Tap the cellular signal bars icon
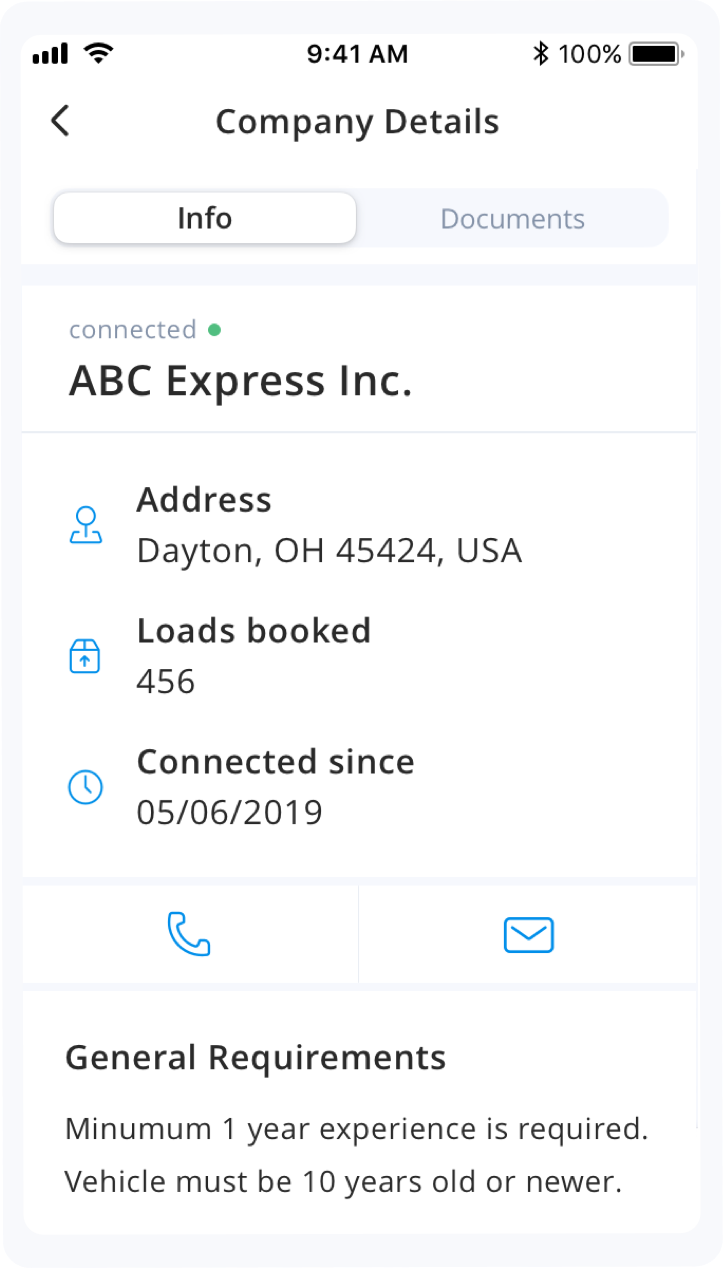 point(49,55)
